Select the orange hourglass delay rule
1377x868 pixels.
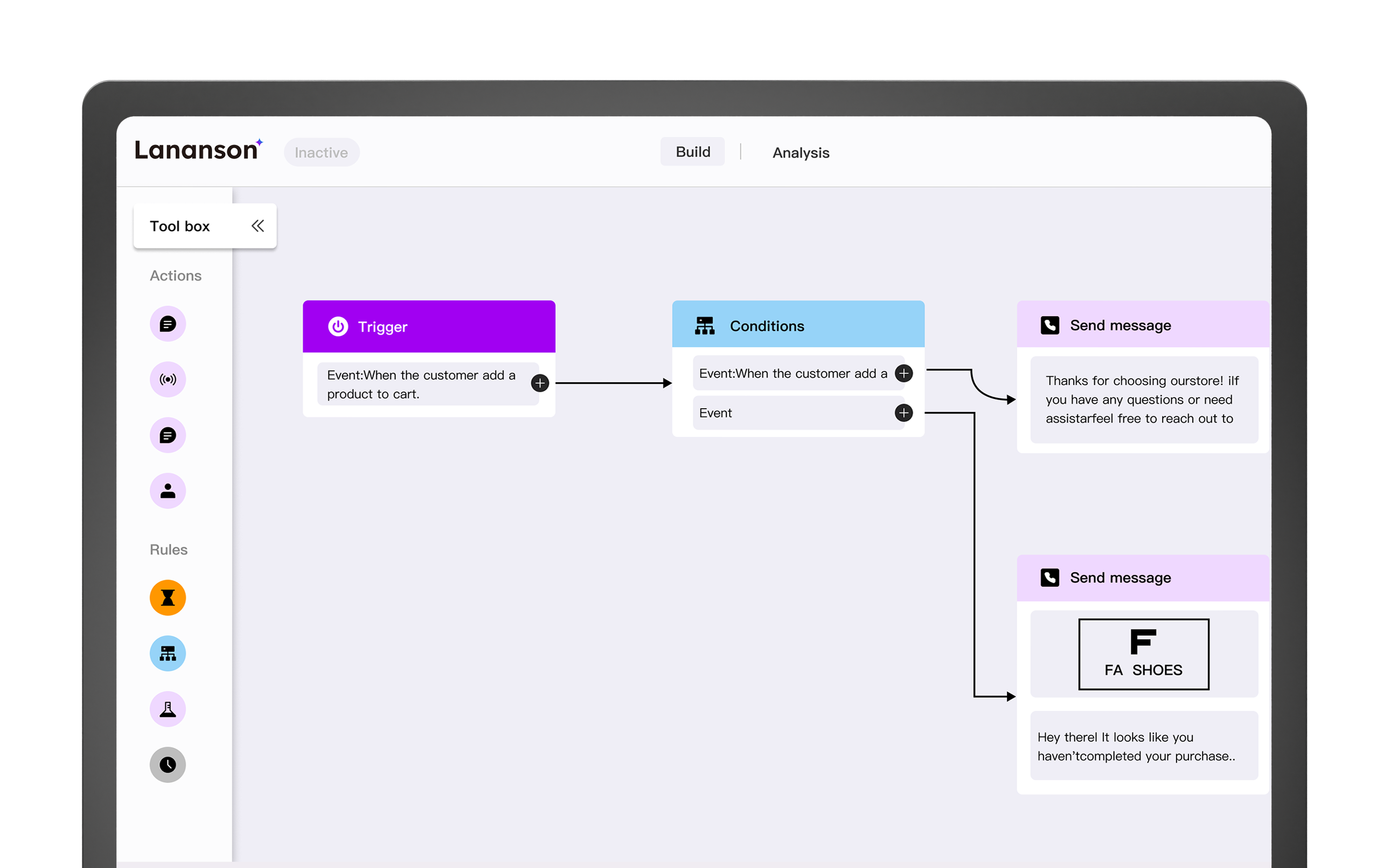[x=168, y=598]
